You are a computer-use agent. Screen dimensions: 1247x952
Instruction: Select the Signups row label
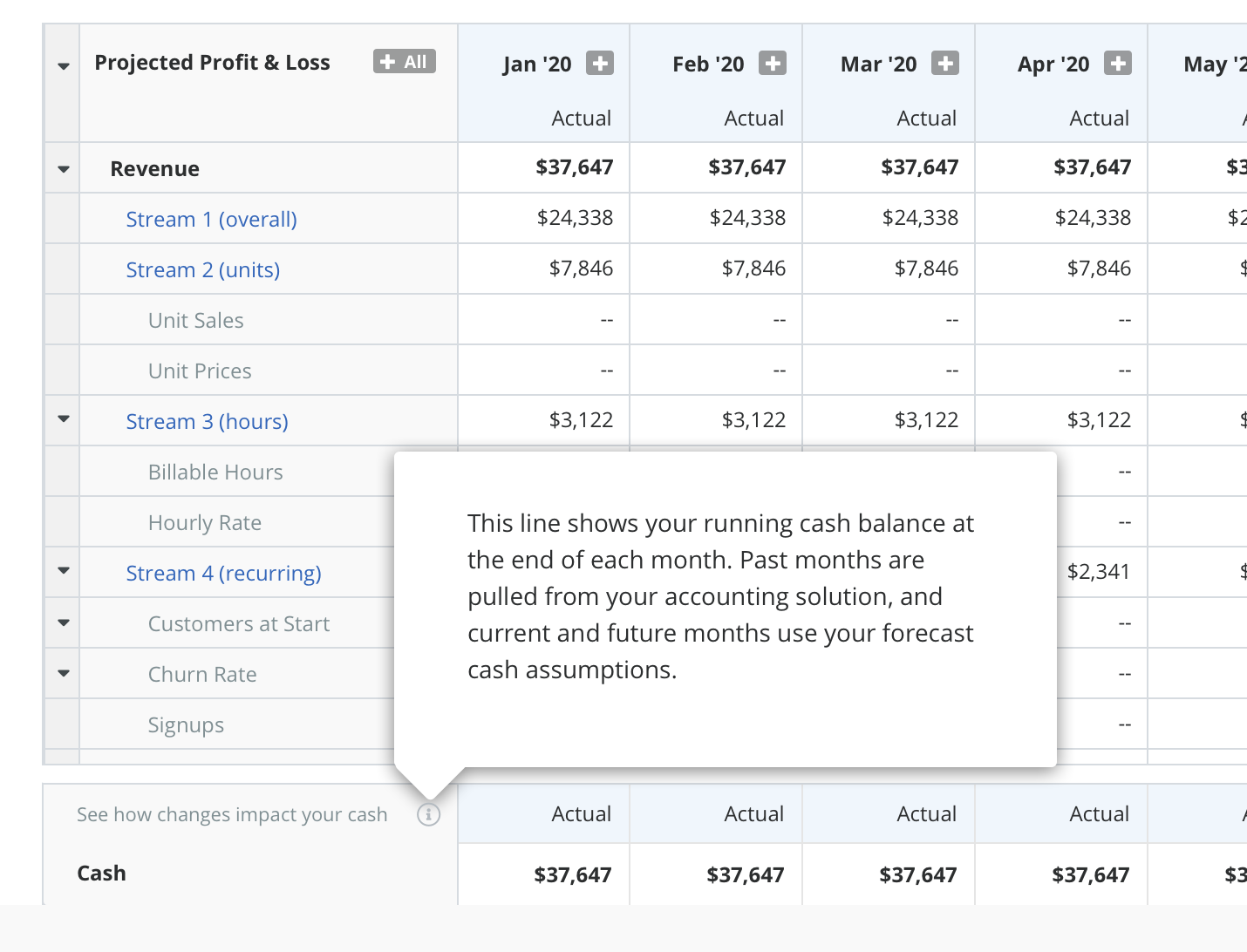(186, 725)
